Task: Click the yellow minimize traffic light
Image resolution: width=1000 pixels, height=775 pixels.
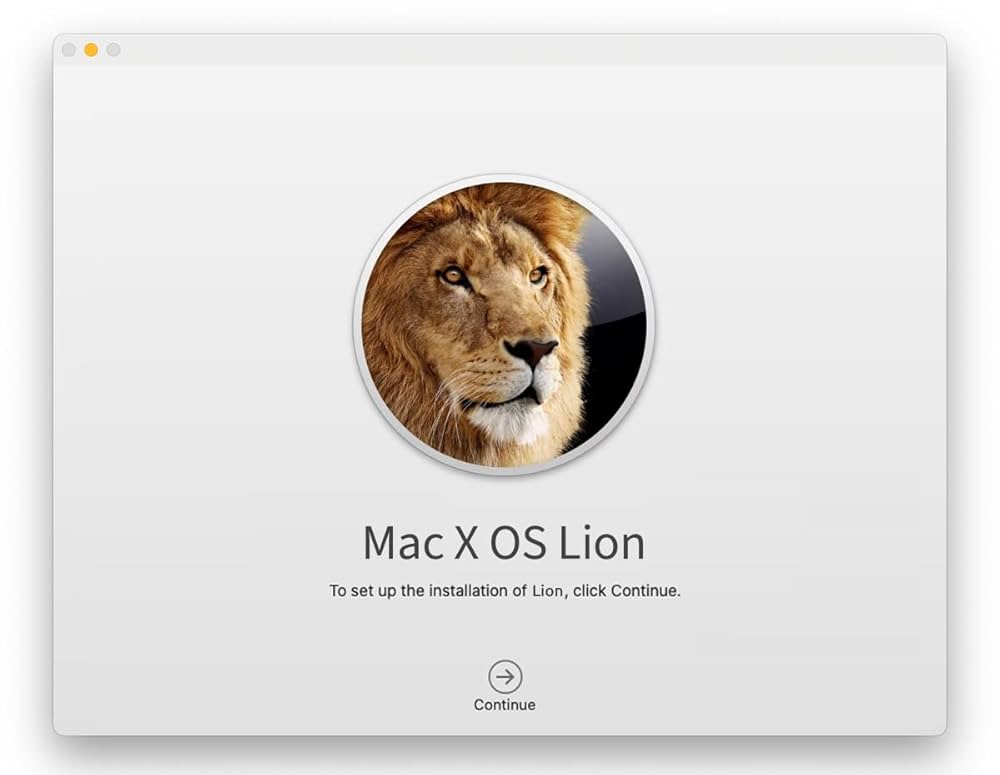Action: [x=90, y=47]
